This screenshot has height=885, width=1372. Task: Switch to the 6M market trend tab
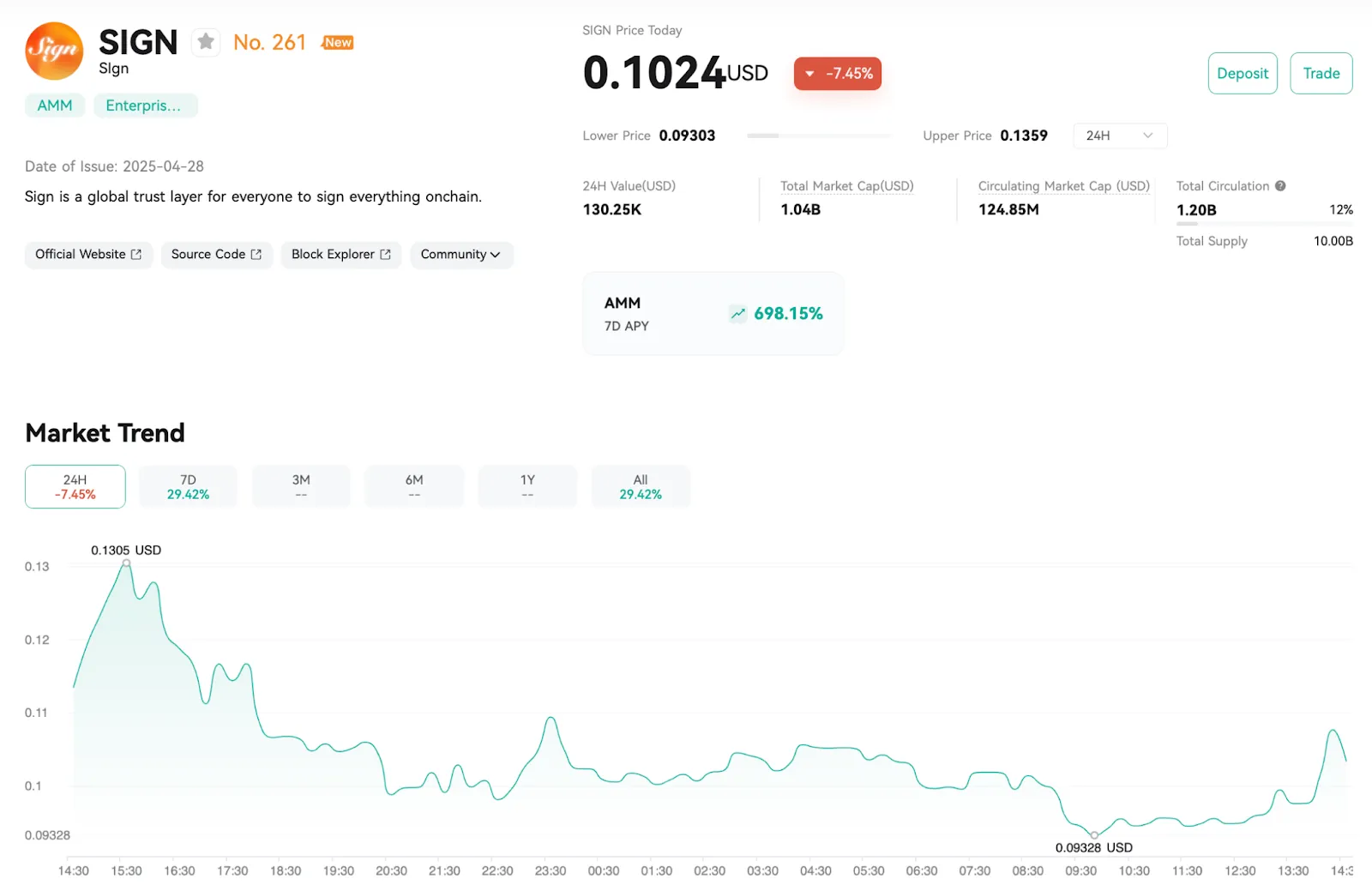[414, 486]
